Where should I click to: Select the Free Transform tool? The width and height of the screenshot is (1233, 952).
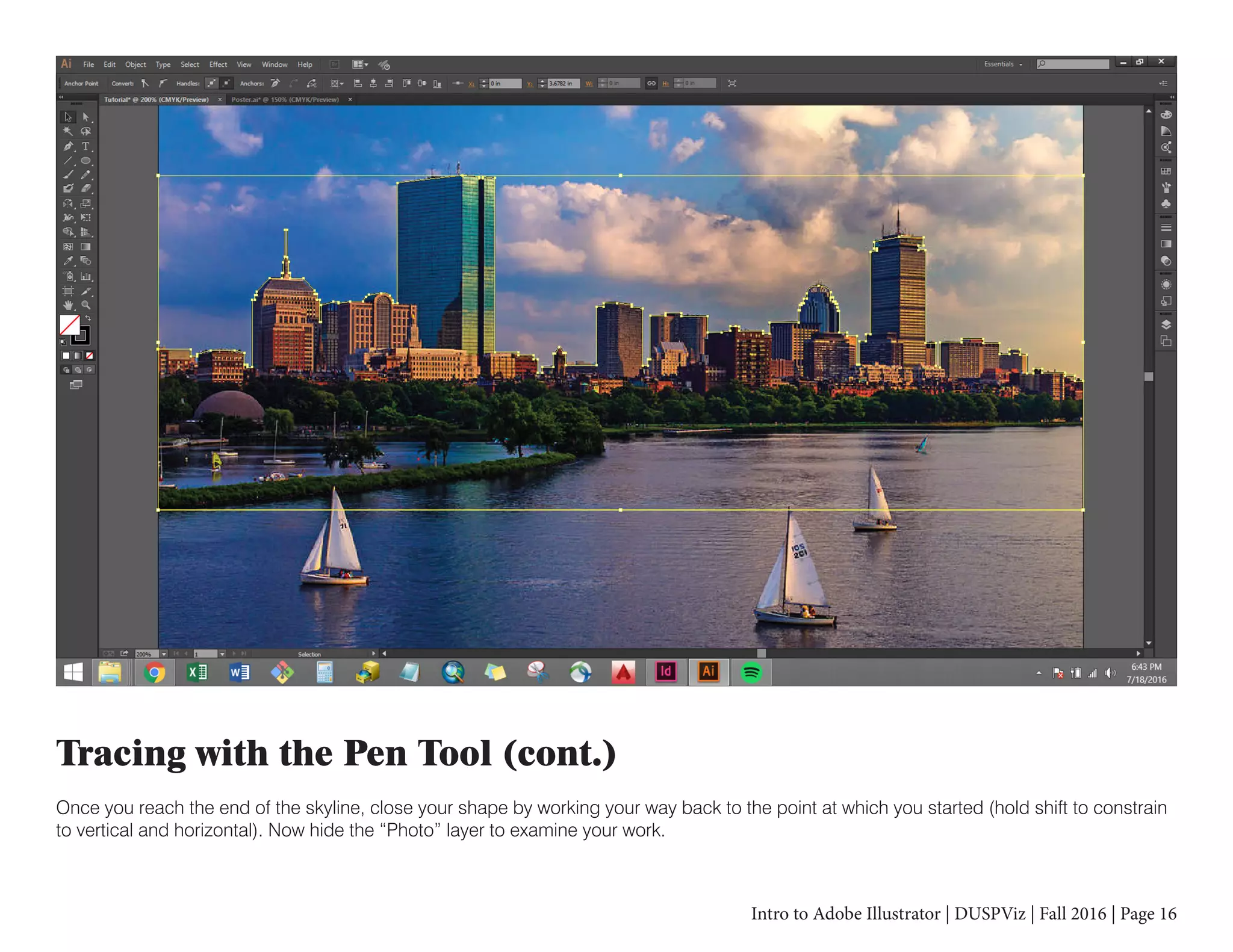(86, 217)
